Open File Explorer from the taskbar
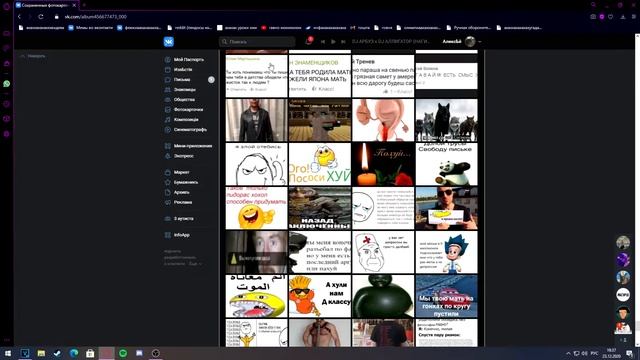The image size is (640, 360). tap(41, 353)
